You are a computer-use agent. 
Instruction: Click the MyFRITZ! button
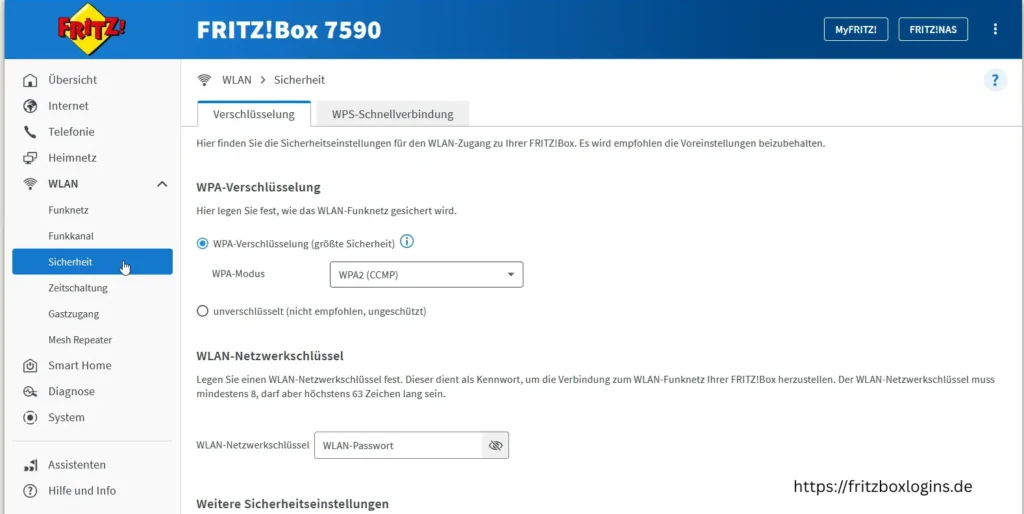click(856, 29)
